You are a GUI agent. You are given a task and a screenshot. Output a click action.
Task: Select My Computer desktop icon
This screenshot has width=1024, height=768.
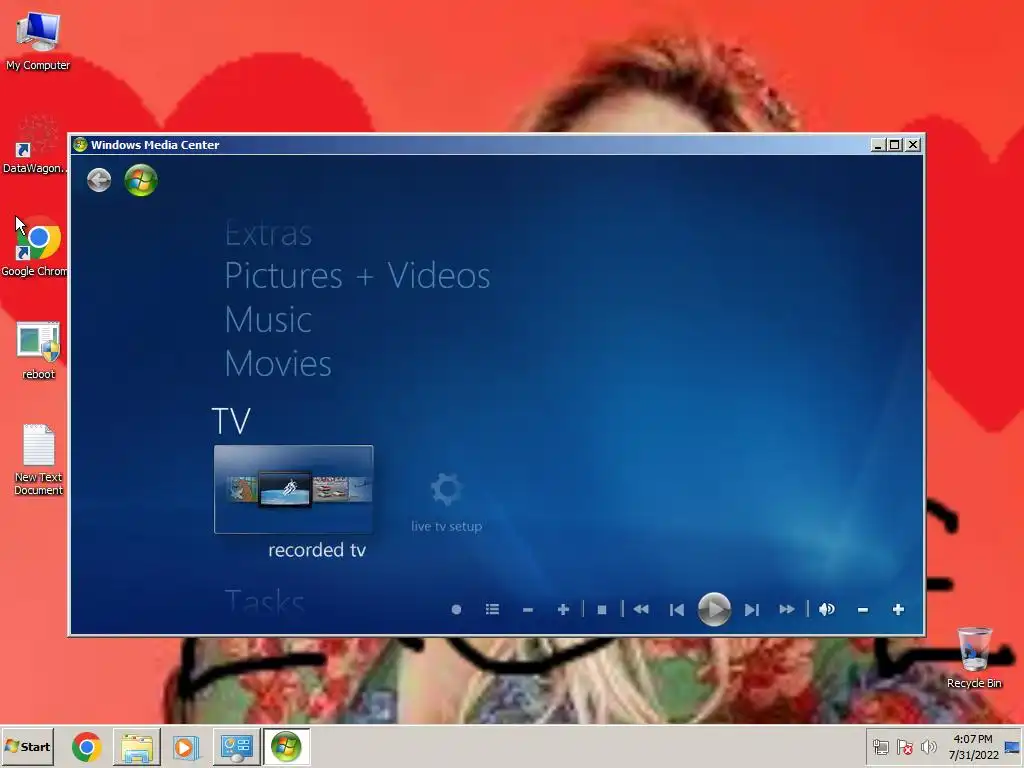pos(38,42)
